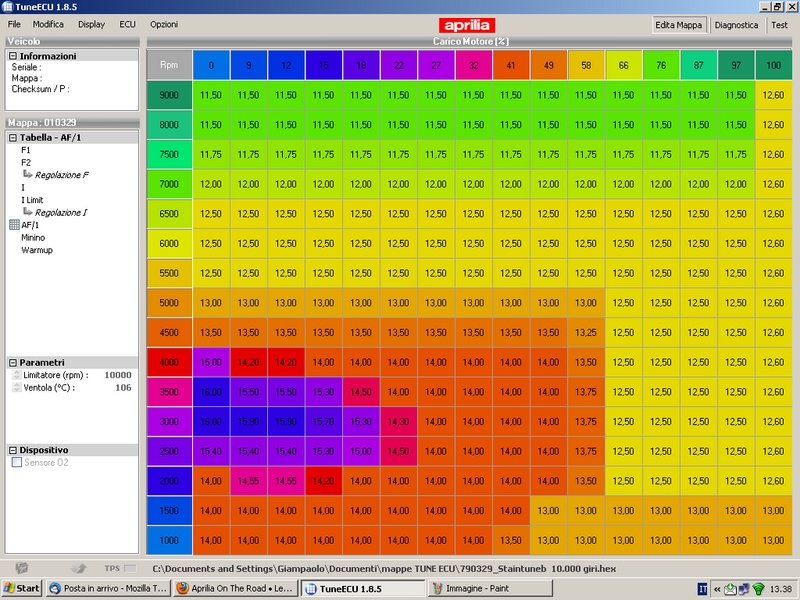Click cell 12,60 in the 9000 row
The image size is (800, 600).
[x=773, y=95]
